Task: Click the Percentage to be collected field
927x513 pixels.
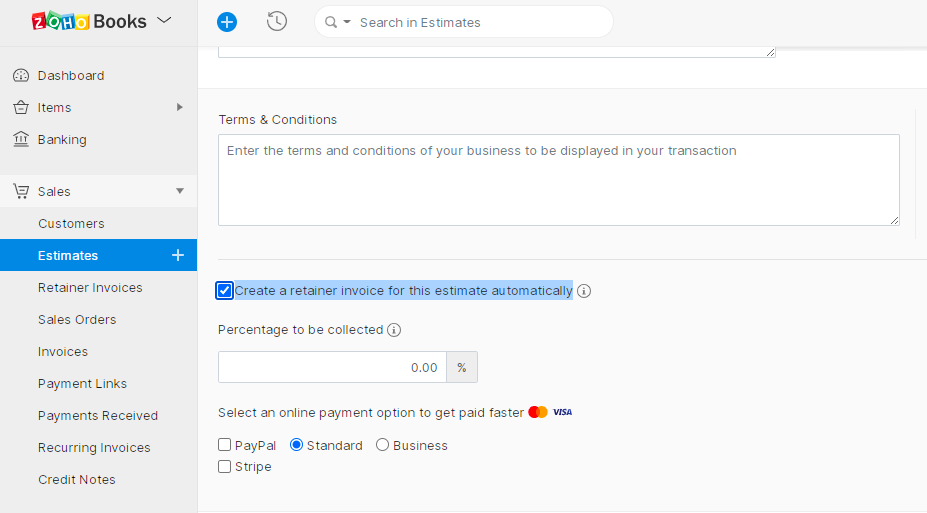Action: tap(332, 367)
